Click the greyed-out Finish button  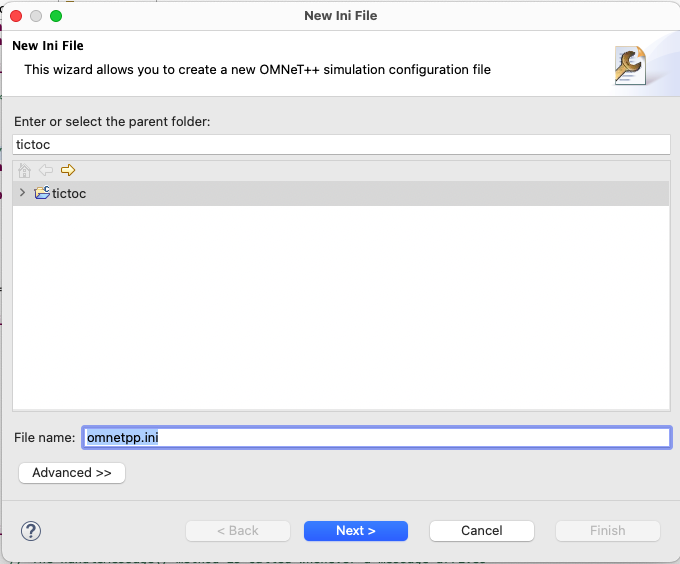(x=608, y=531)
